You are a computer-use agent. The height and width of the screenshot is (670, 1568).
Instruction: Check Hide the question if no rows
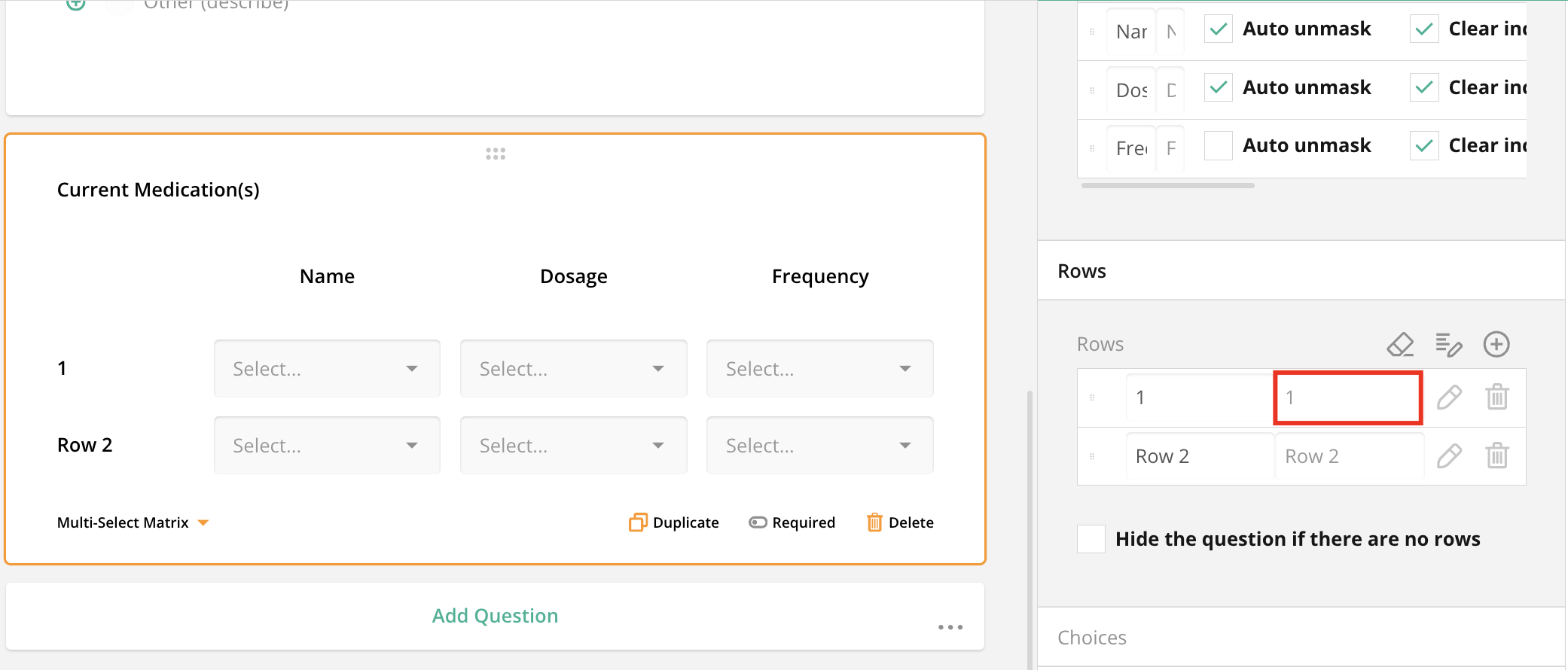[x=1091, y=539]
